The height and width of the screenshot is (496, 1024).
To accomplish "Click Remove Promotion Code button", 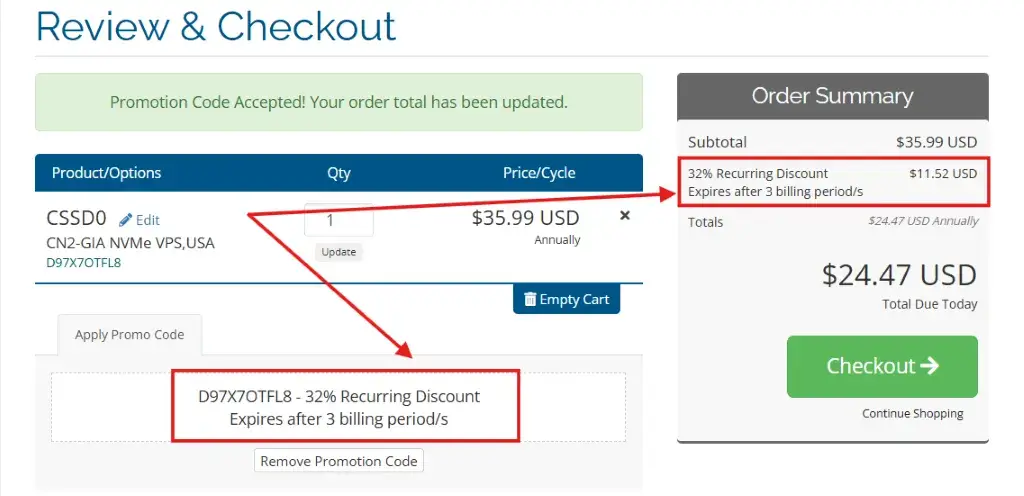I will point(339,461).
